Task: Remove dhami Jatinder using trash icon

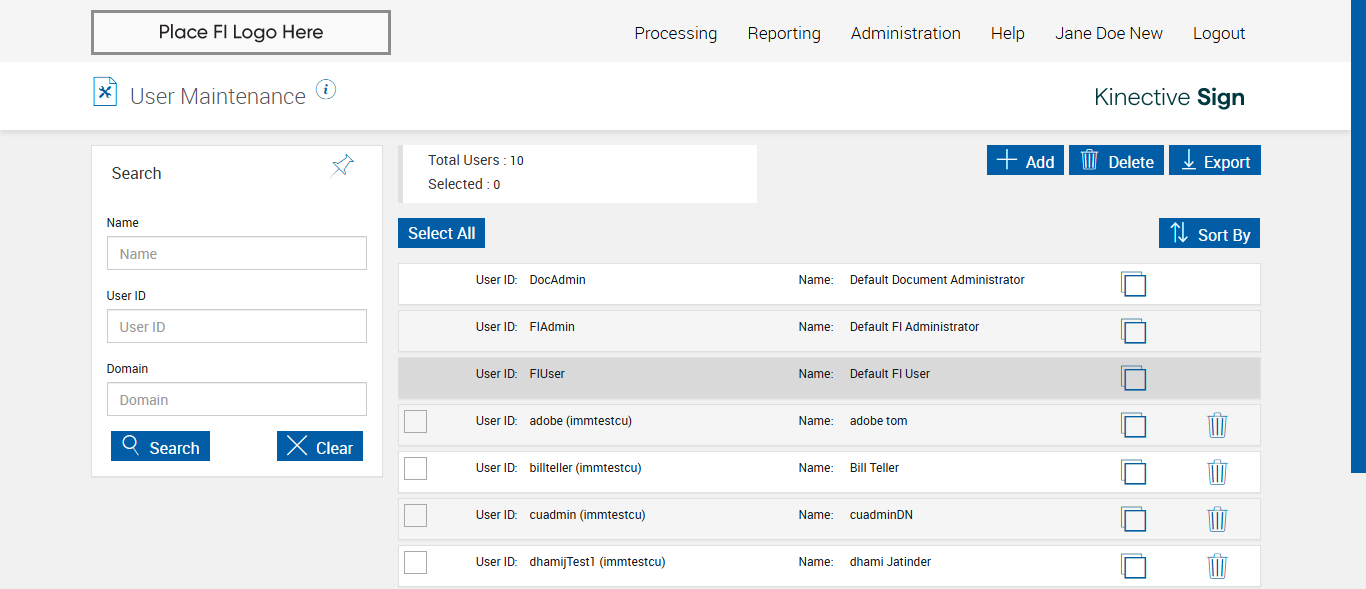Action: [1217, 566]
